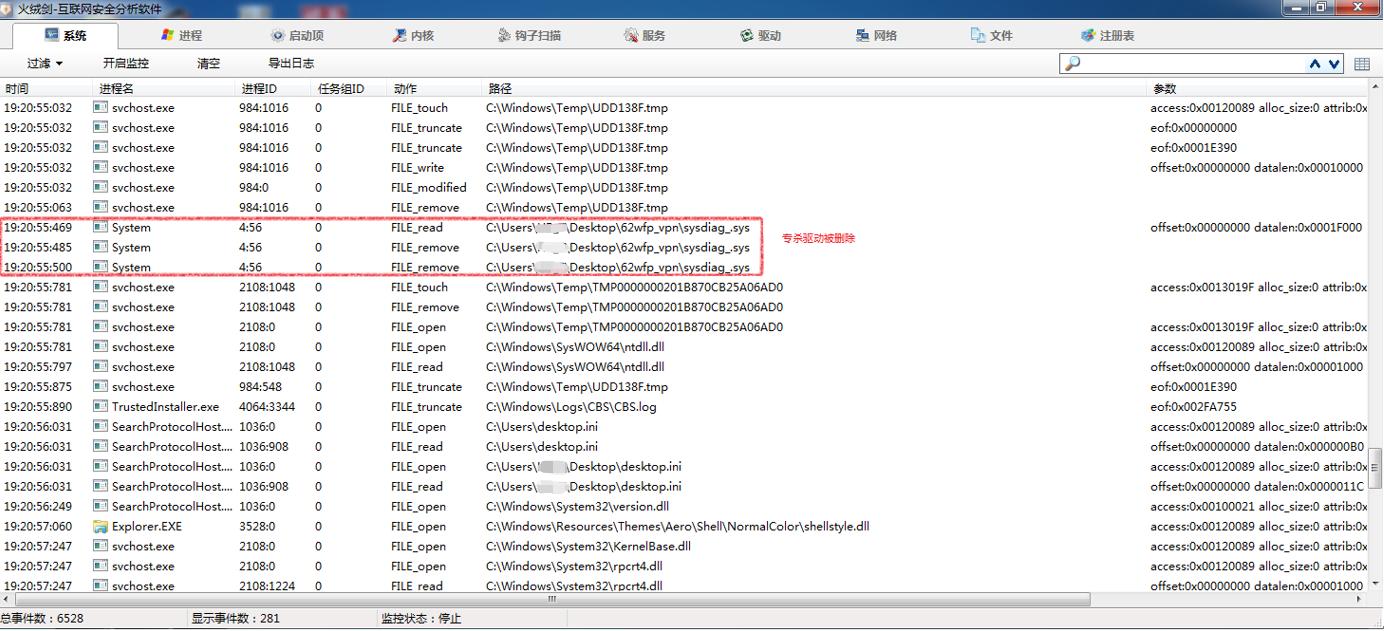Sort by the 进程ID column header

[x=275, y=89]
